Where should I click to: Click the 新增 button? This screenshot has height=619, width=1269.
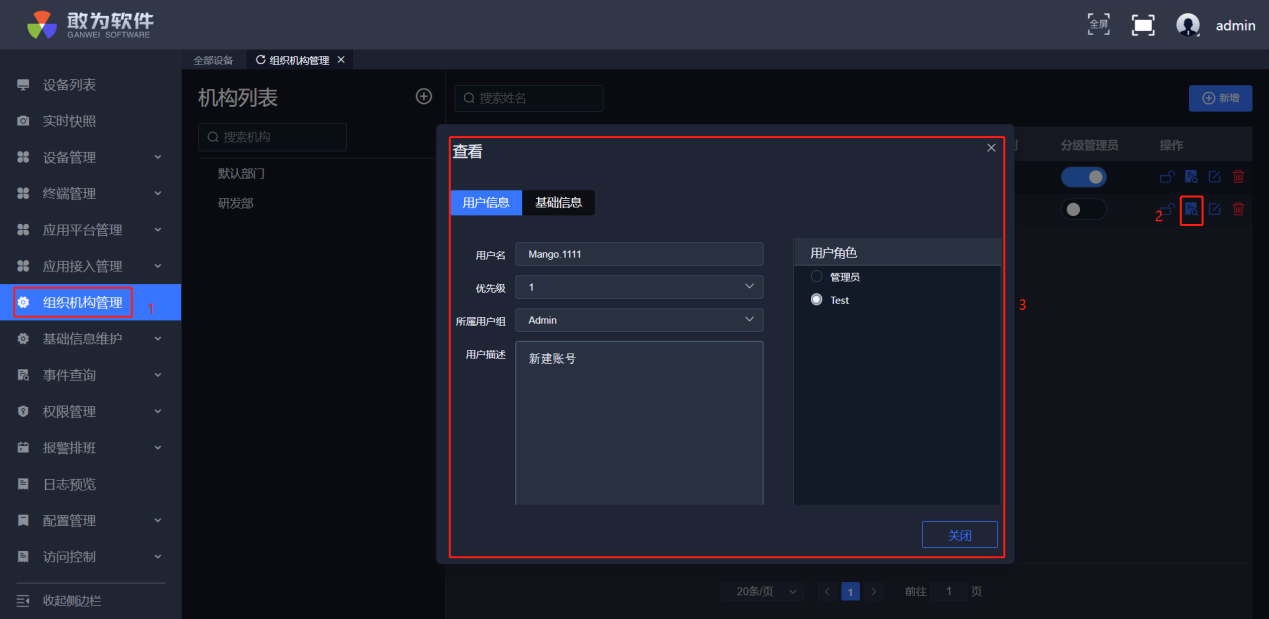[x=1220, y=98]
